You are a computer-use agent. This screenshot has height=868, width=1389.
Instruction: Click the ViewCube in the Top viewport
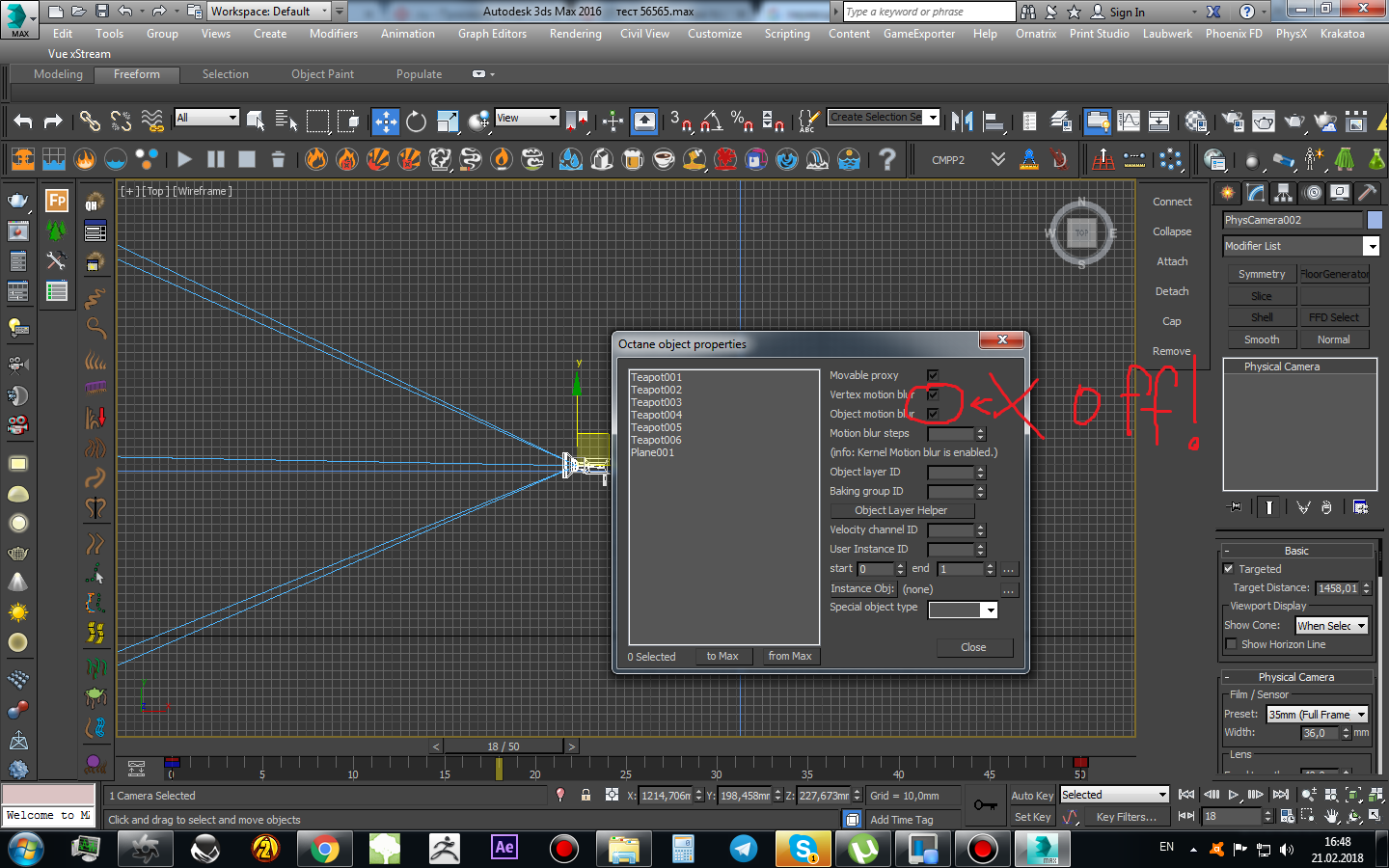pos(1081,232)
